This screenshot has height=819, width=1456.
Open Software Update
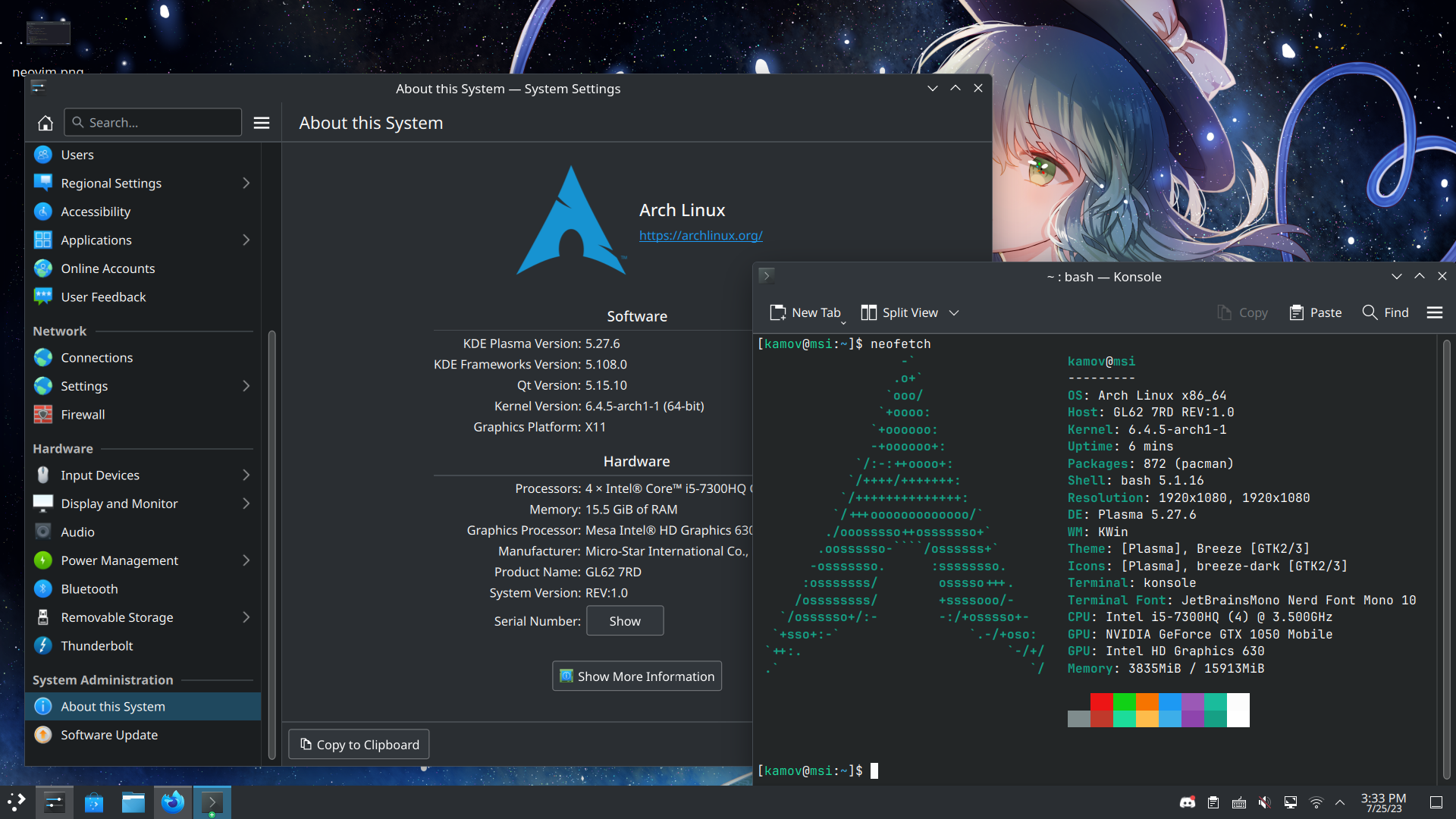tap(143, 735)
